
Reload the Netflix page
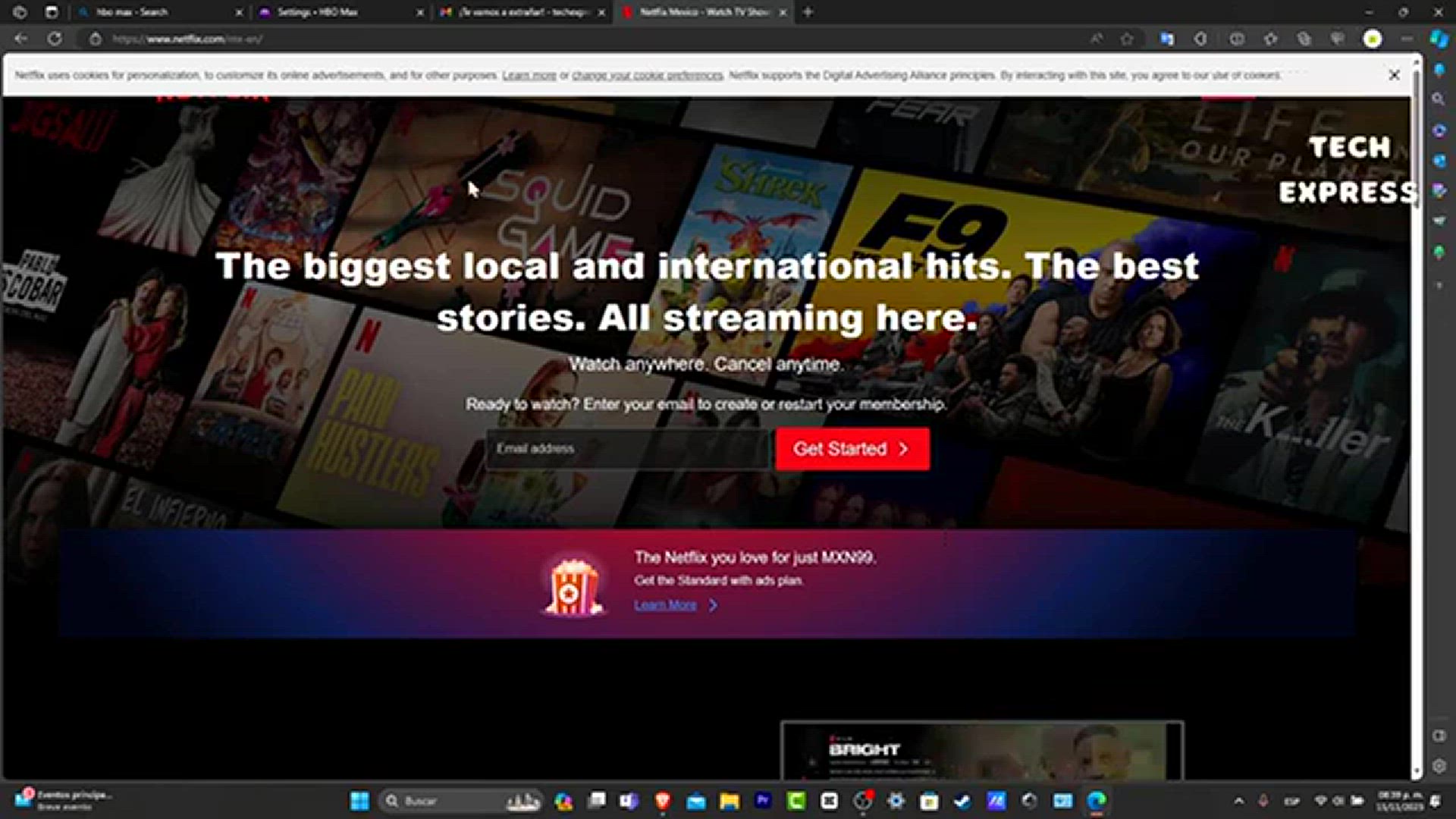pos(54,39)
